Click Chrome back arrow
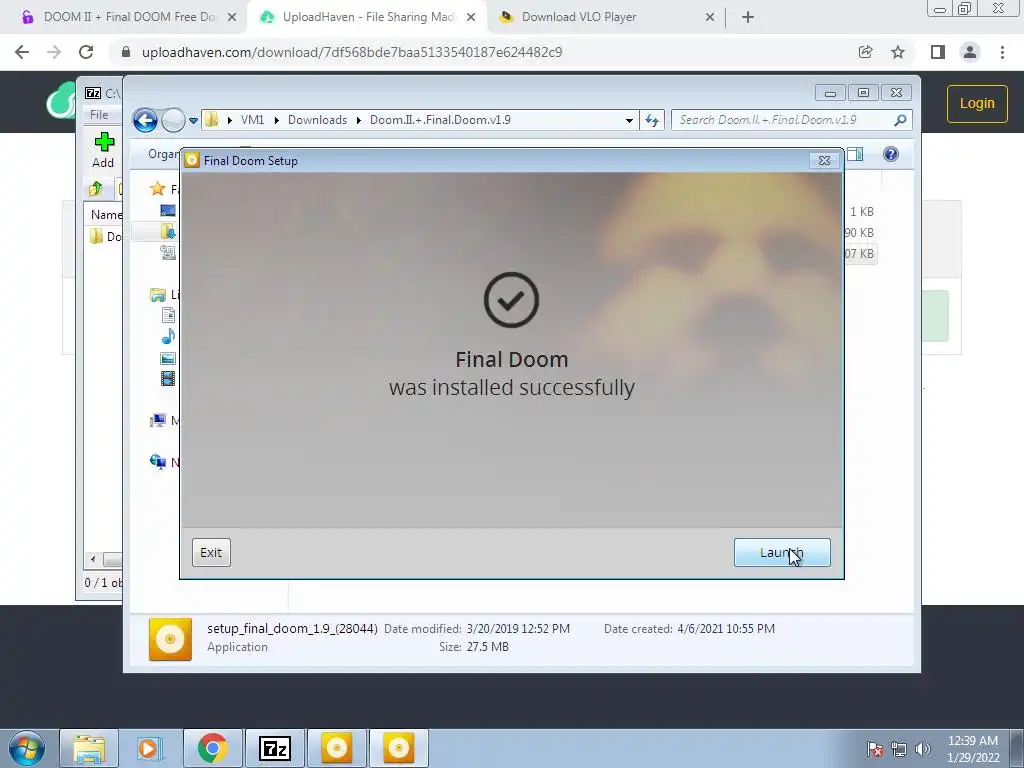 [22, 52]
